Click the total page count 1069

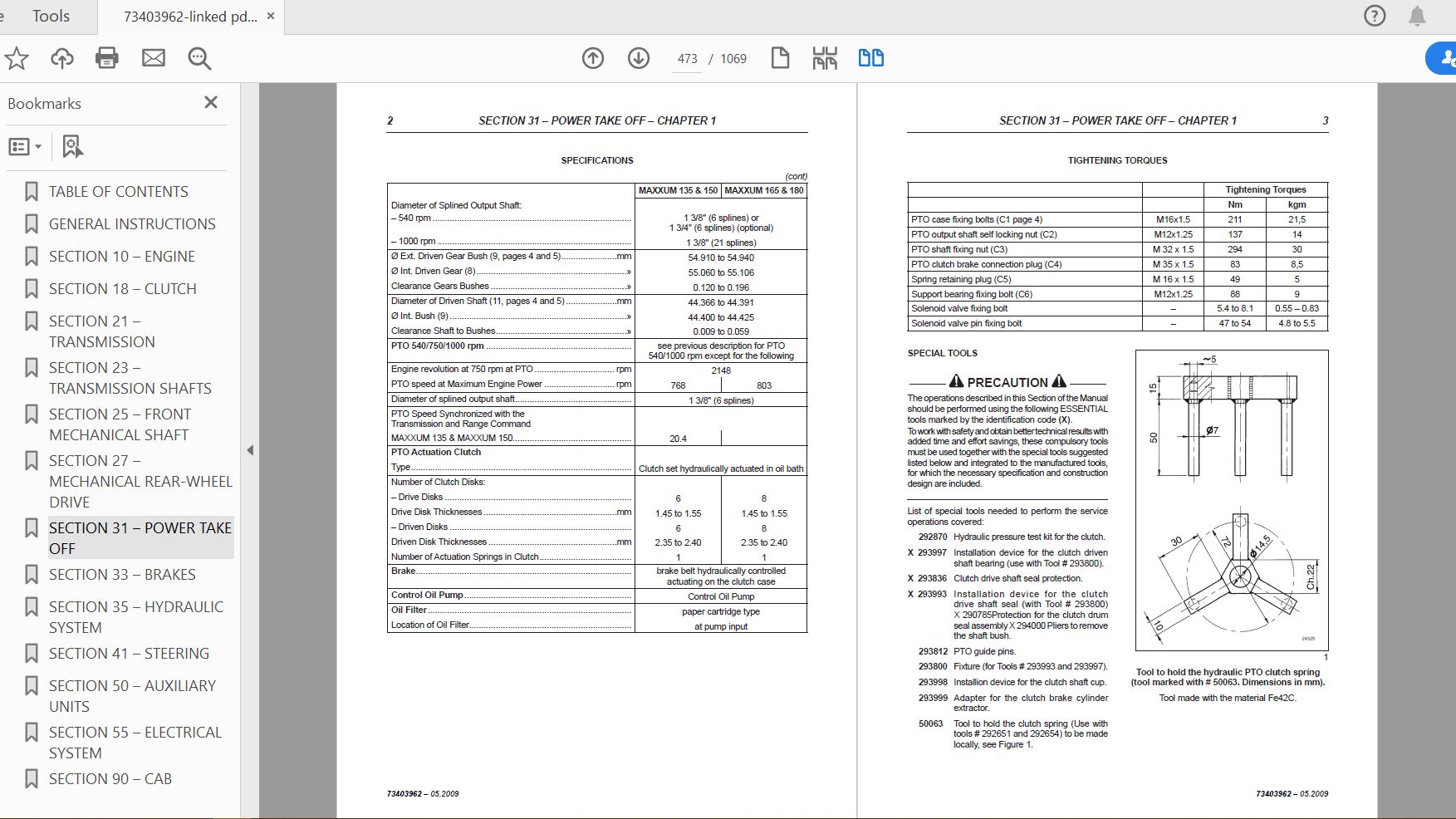733,59
